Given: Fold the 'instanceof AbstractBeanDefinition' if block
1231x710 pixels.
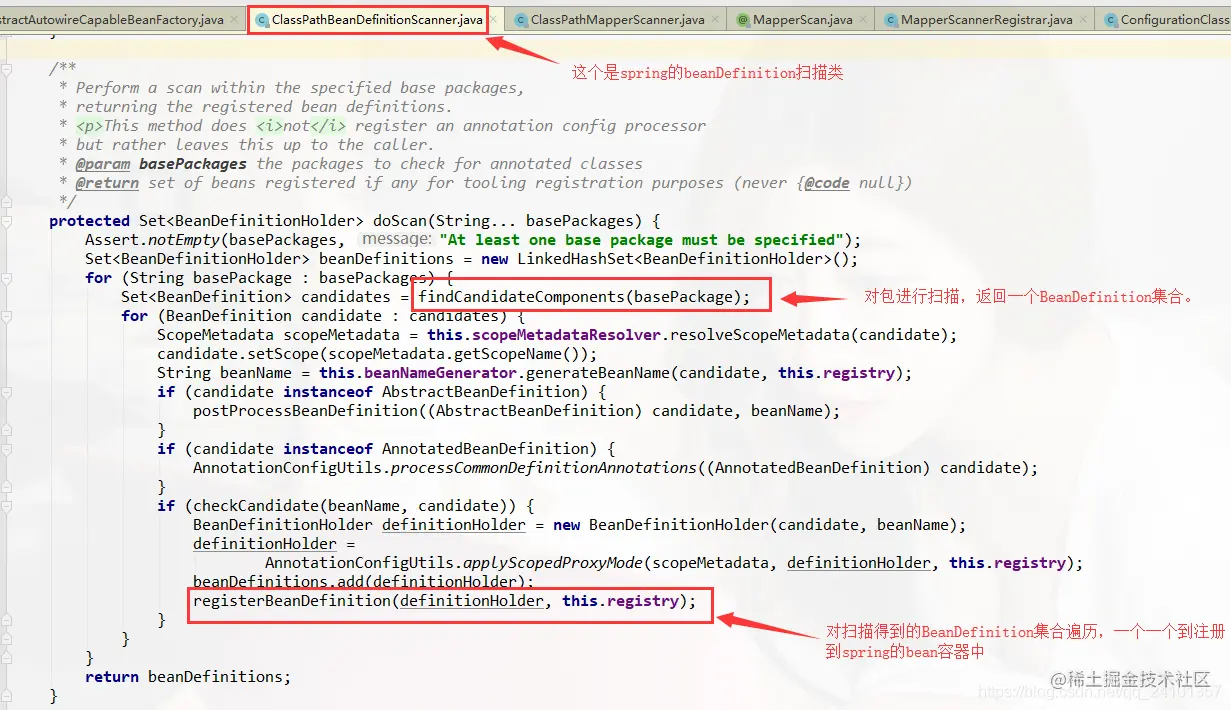Looking at the screenshot, I should point(8,392).
